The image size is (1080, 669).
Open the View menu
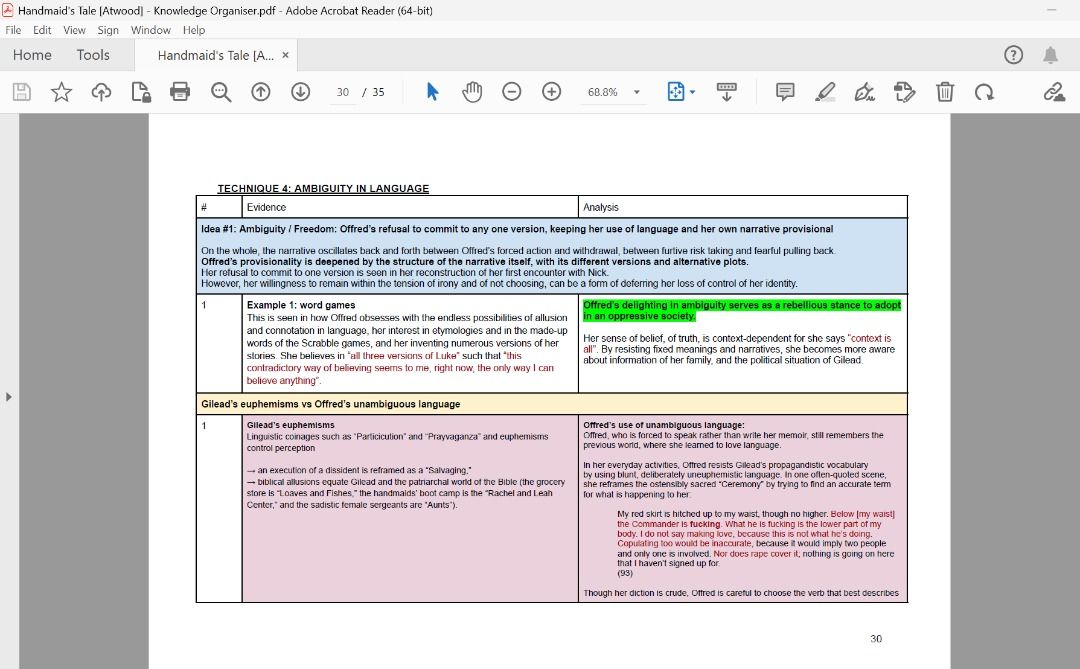click(74, 30)
